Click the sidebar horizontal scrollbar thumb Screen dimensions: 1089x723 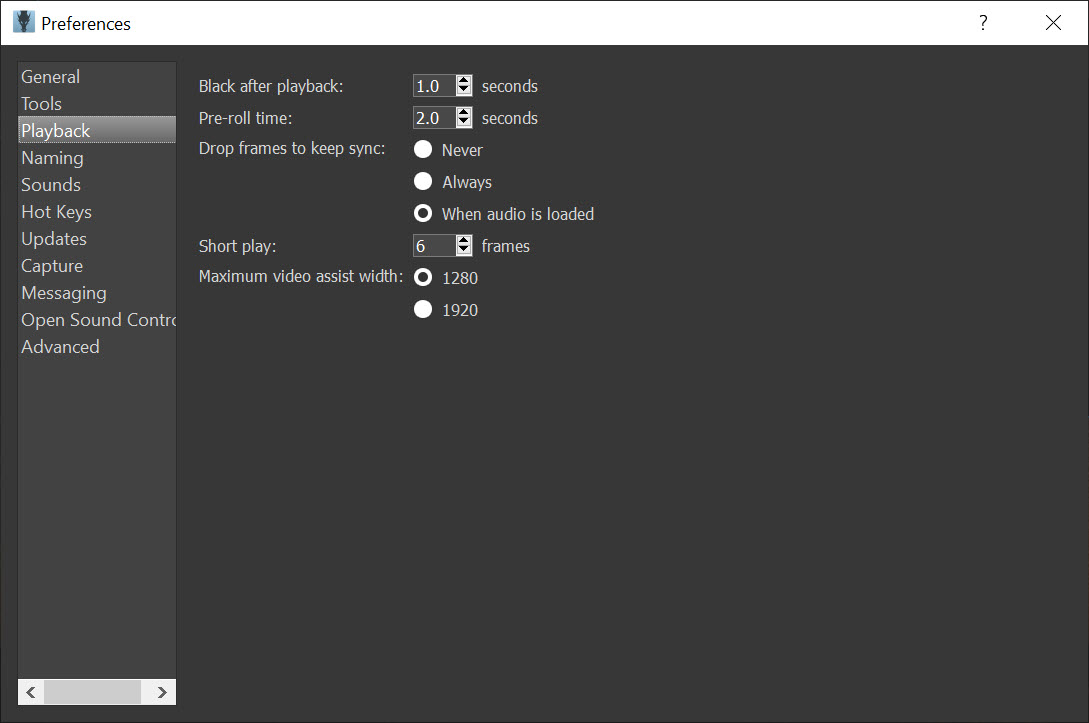tap(92, 692)
